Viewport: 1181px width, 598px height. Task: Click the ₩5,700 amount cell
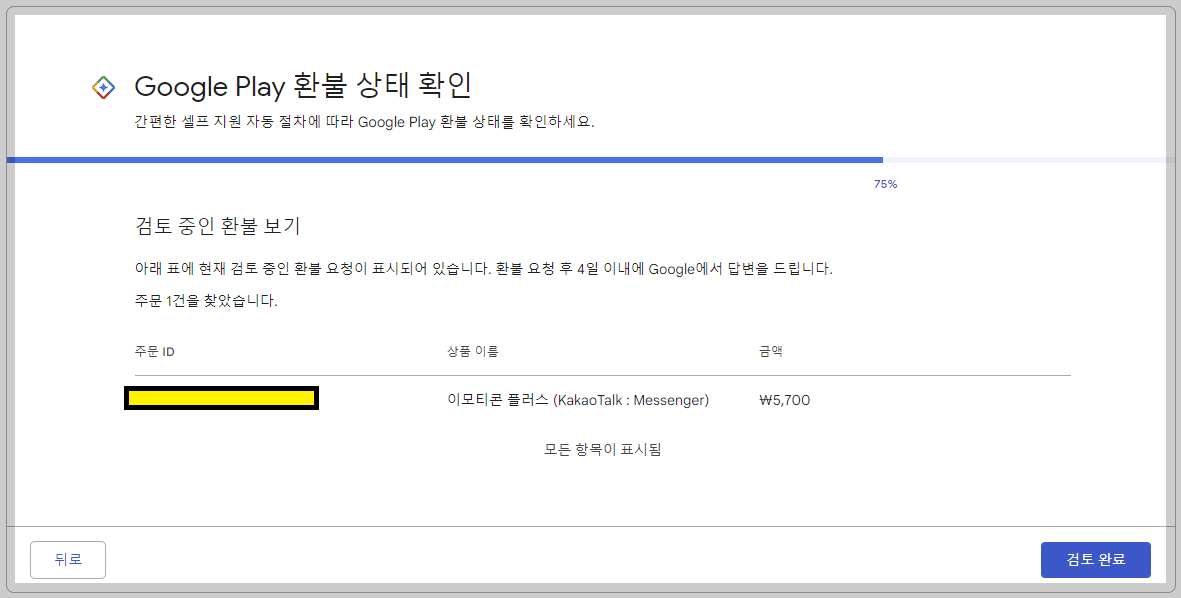(784, 400)
